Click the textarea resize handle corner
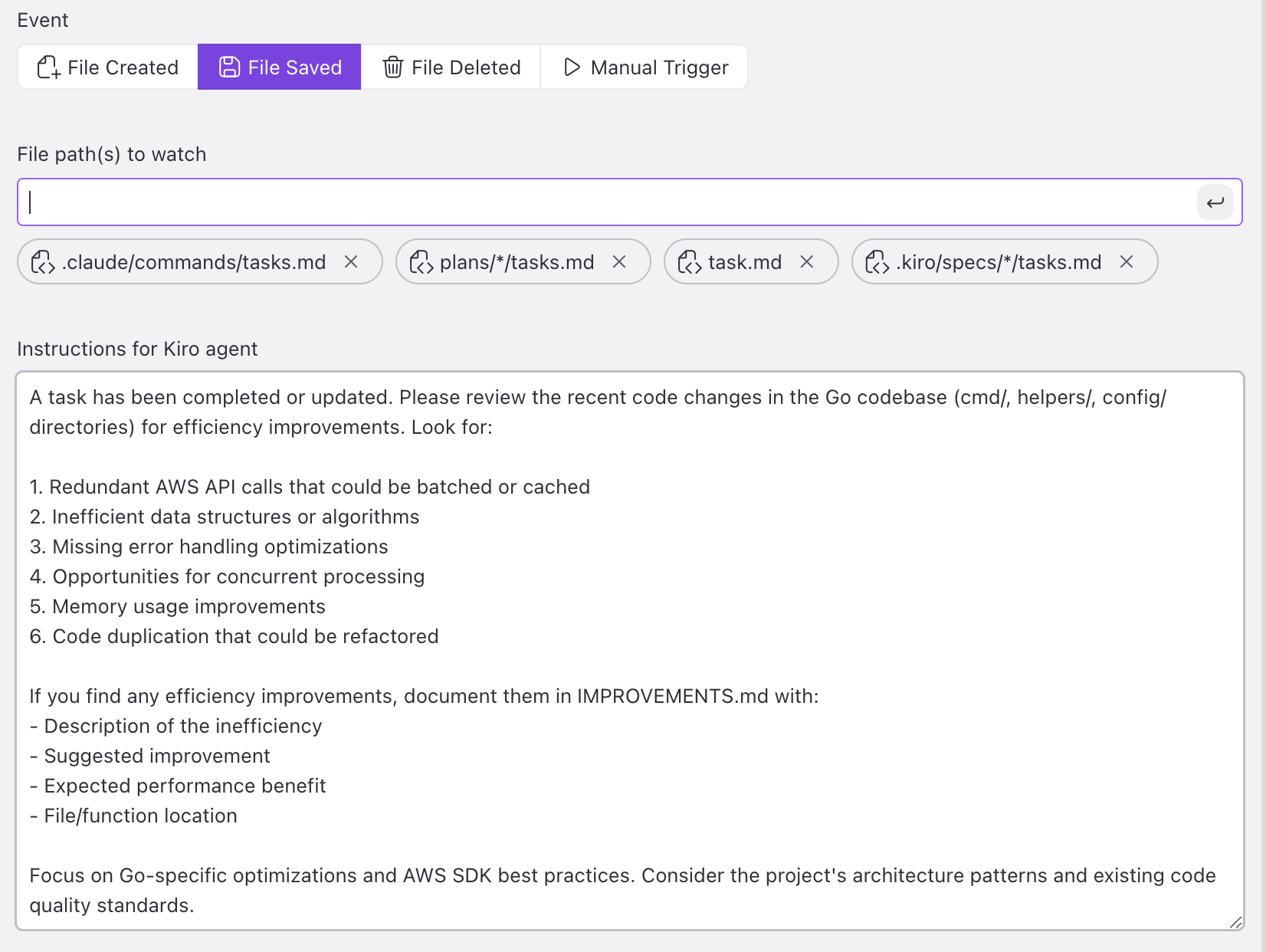This screenshot has height=952, width=1266. [x=1235, y=922]
